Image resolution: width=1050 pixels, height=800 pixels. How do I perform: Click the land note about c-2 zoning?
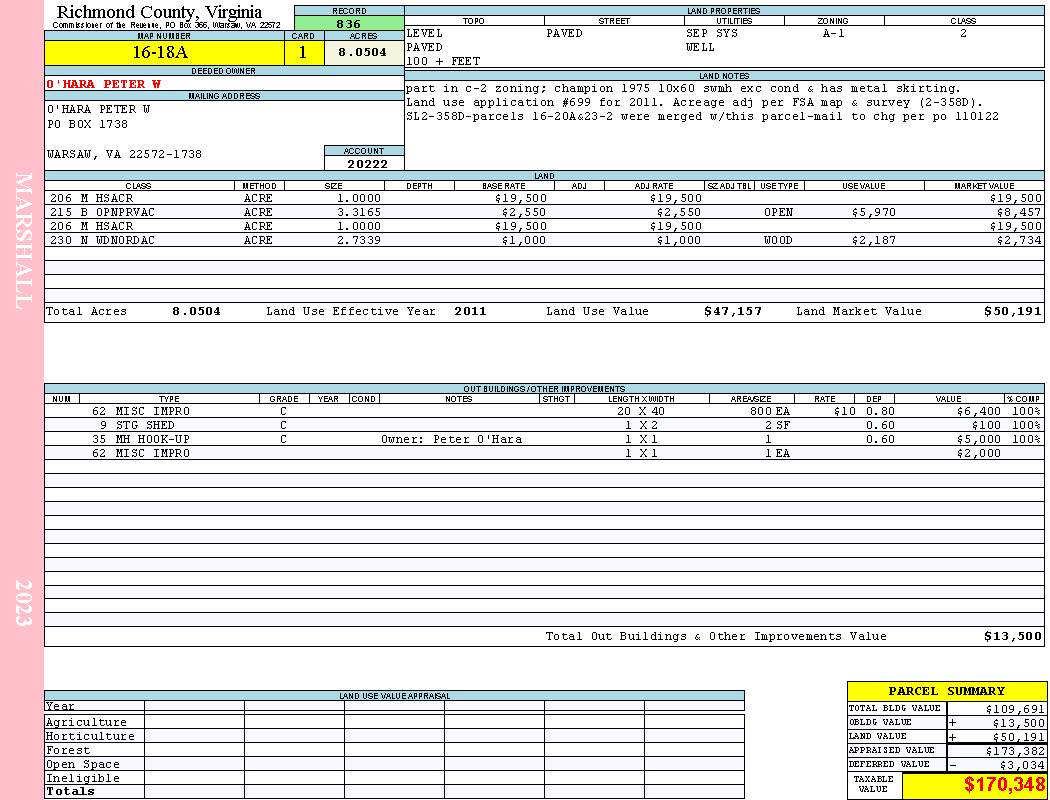coord(683,88)
